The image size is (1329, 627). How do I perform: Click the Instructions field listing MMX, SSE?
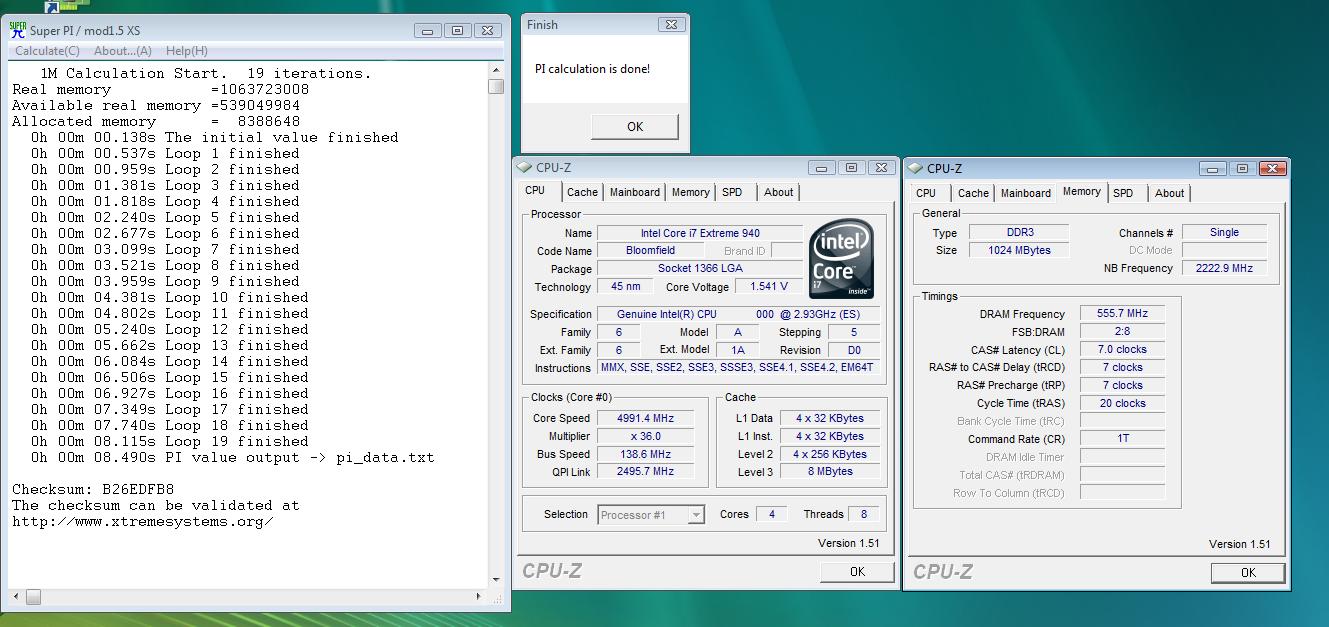tap(738, 368)
